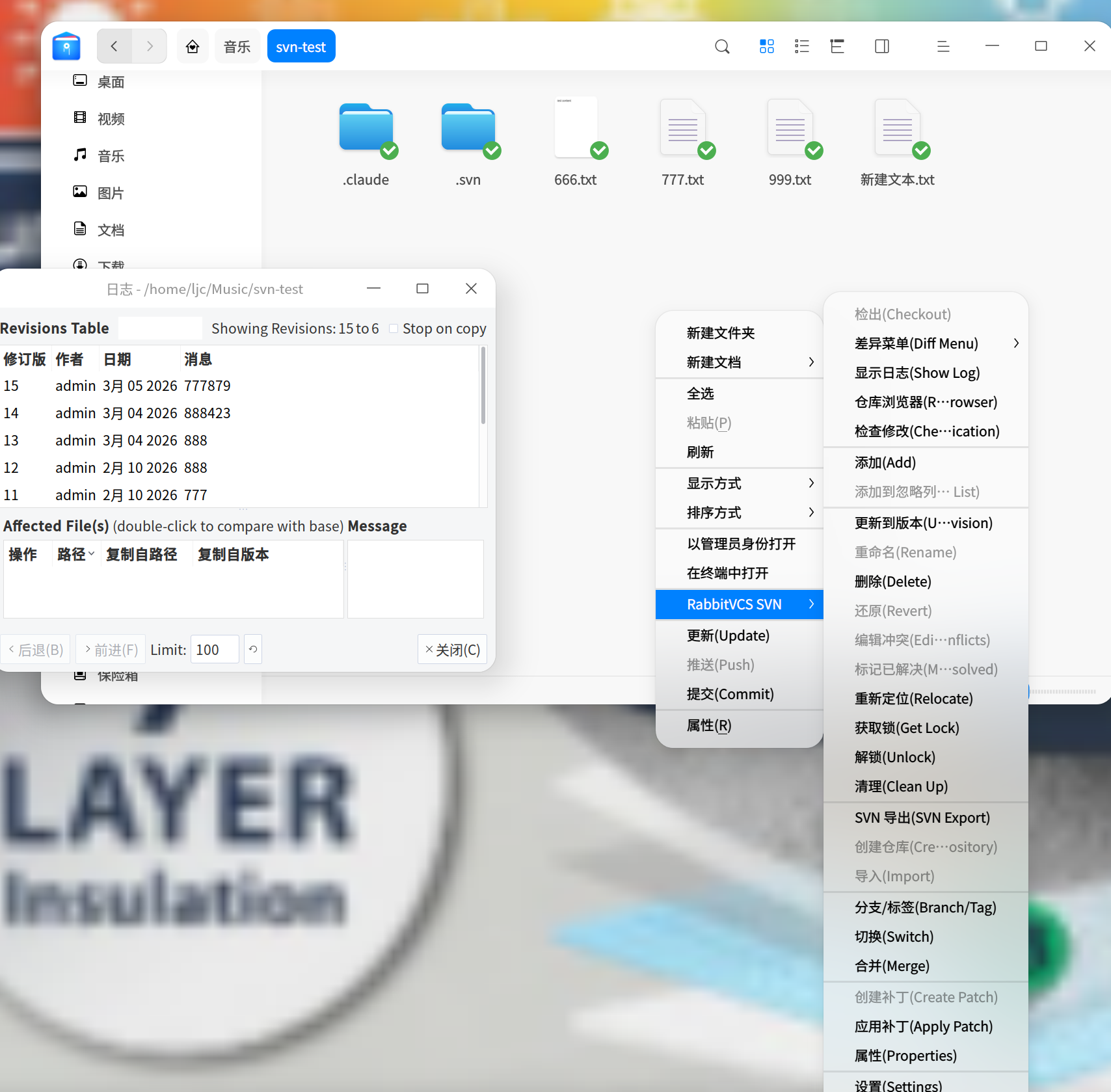Choose 提交(Commit) in context menu
The height and width of the screenshot is (1092, 1111).
click(740, 694)
